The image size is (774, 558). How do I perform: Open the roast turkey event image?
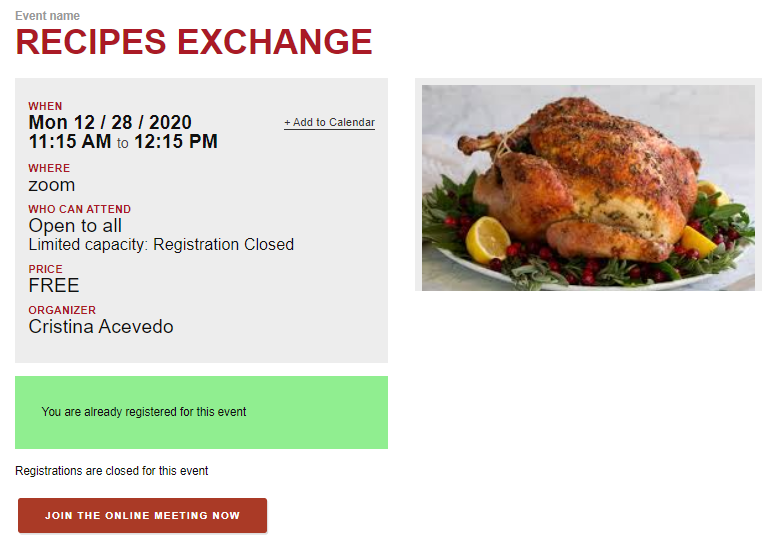tap(588, 188)
